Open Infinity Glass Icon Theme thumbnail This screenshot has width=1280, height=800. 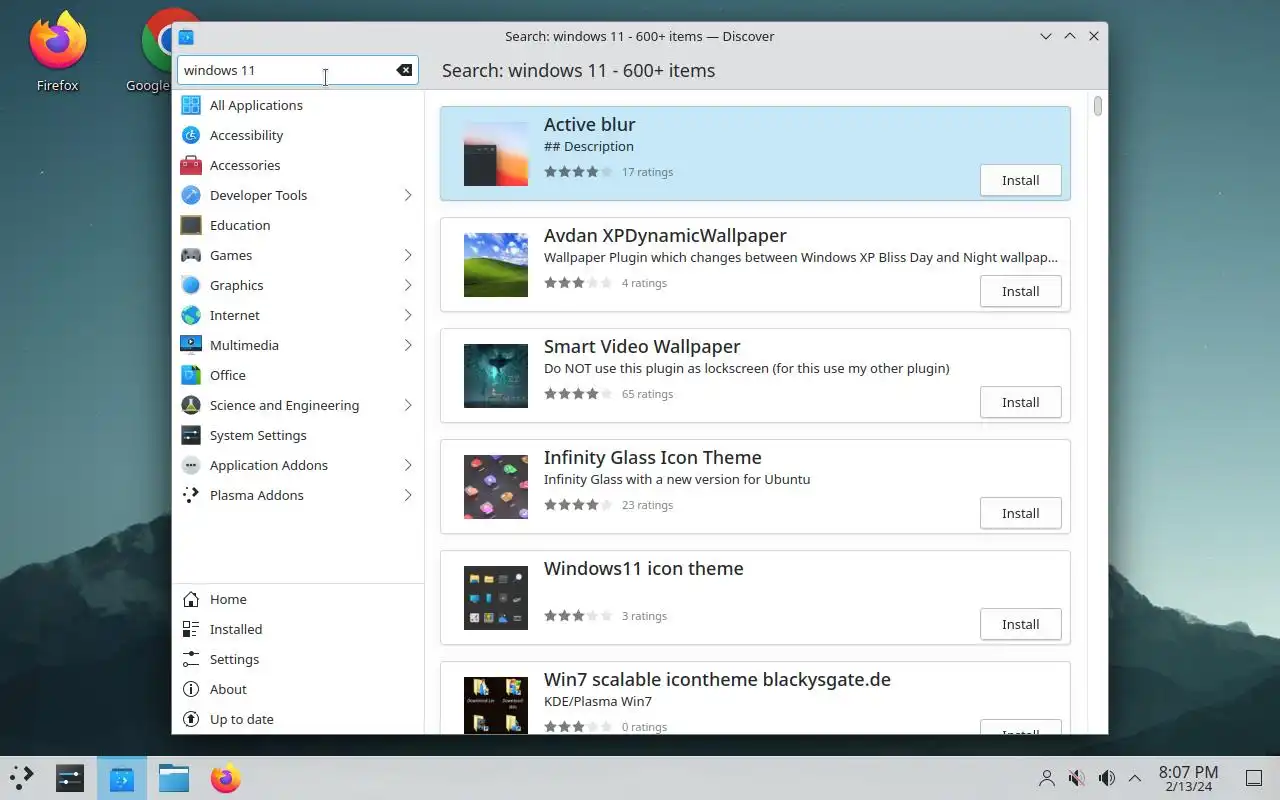[496, 487]
